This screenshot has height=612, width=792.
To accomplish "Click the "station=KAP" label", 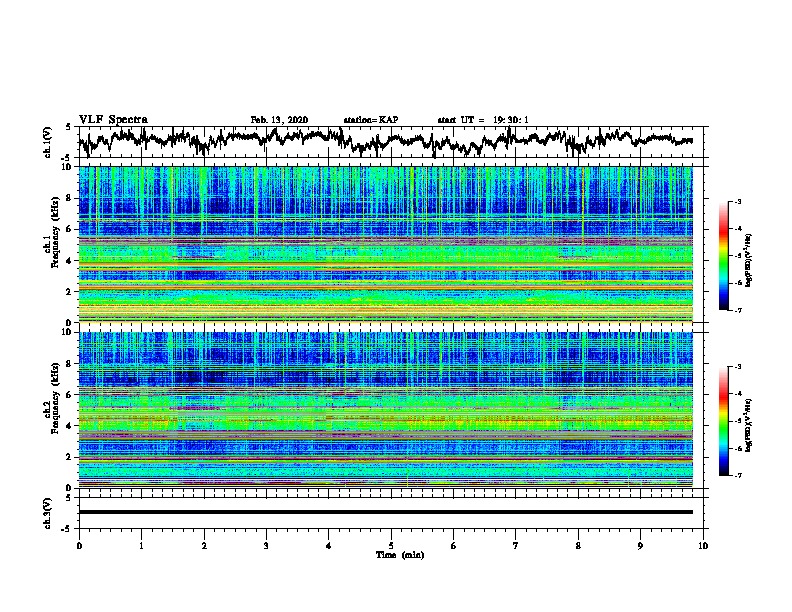I will click(x=371, y=120).
